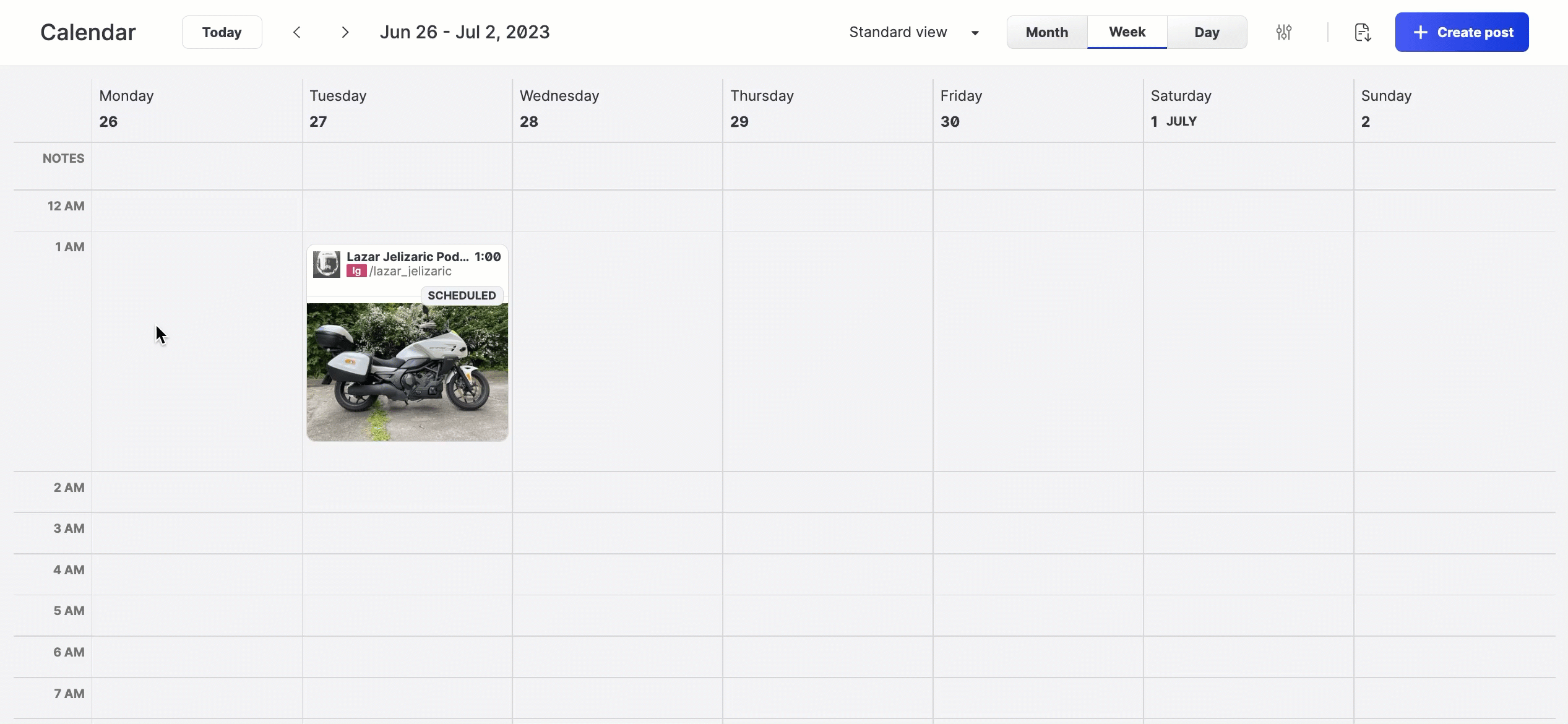Click the Monday 26 notes cell

197,166
